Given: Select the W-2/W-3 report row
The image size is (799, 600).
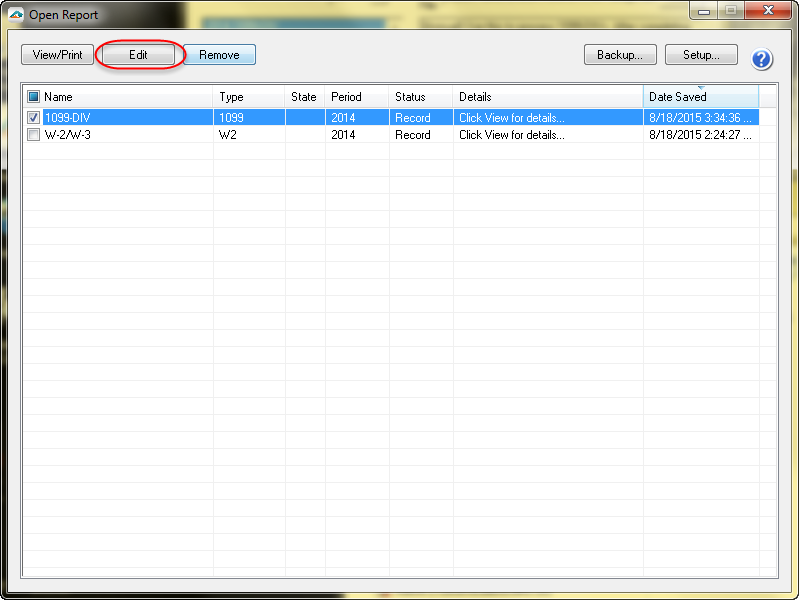Looking at the screenshot, I should 120,135.
